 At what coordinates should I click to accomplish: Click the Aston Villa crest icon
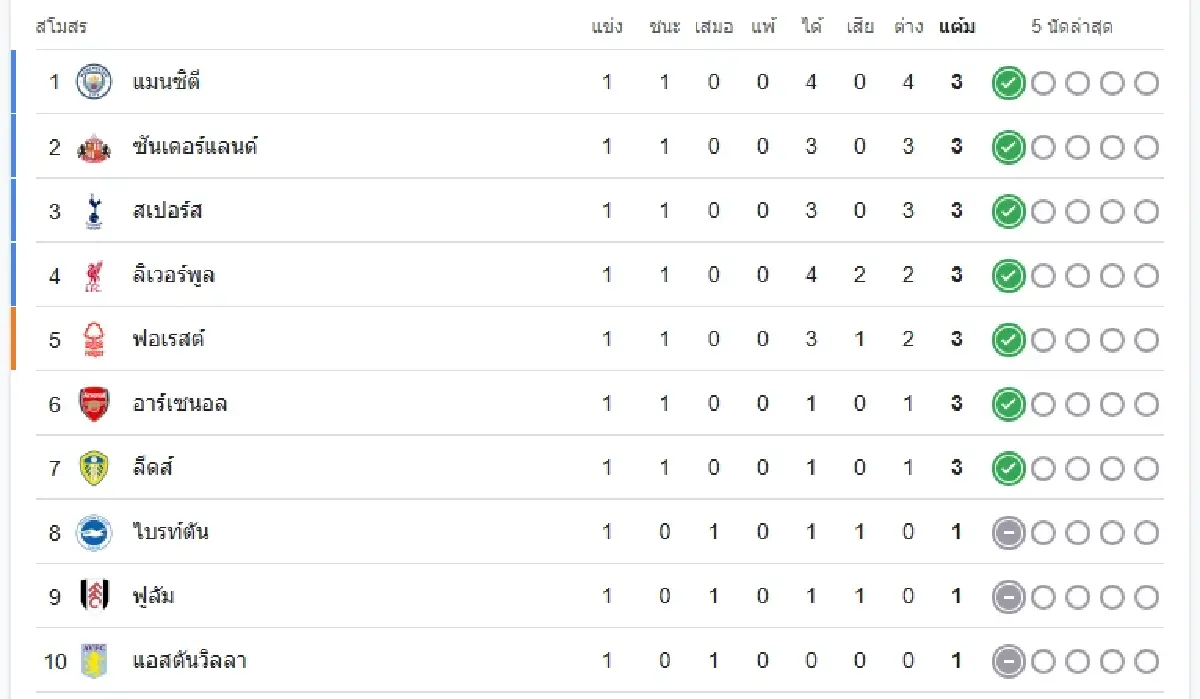pos(94,661)
